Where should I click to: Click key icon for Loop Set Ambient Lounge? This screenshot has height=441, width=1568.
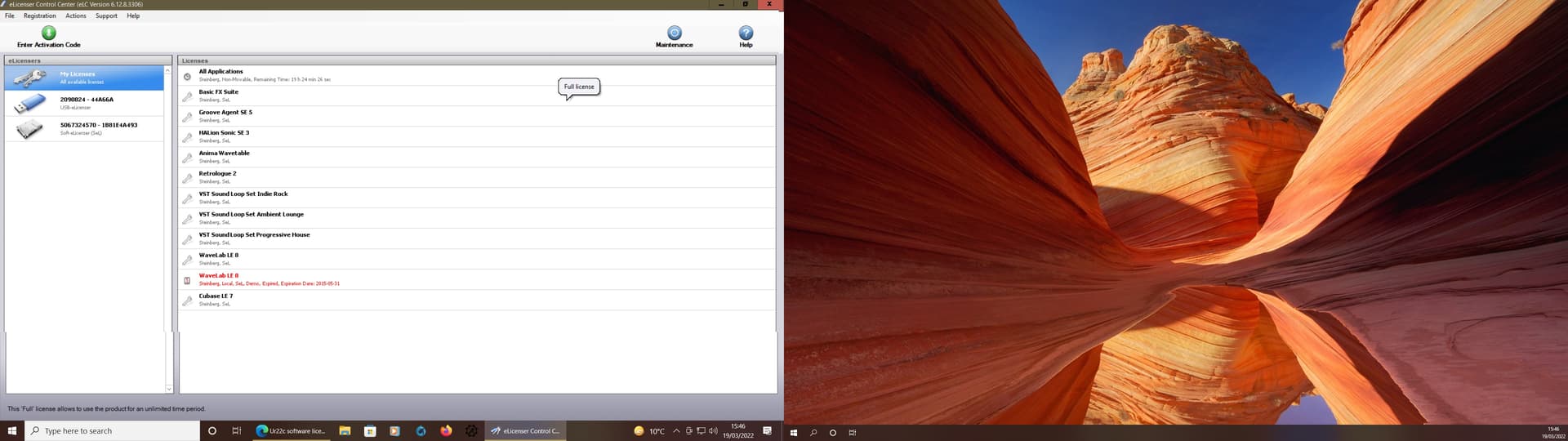click(x=187, y=219)
